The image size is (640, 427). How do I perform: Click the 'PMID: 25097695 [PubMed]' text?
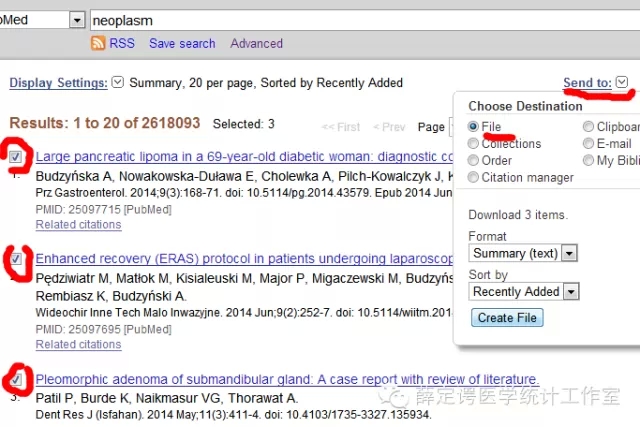pos(103,329)
